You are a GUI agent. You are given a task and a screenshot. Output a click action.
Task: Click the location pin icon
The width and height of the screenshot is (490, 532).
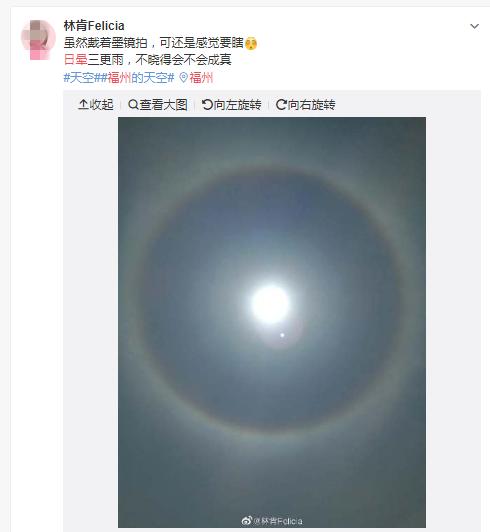[x=183, y=78]
